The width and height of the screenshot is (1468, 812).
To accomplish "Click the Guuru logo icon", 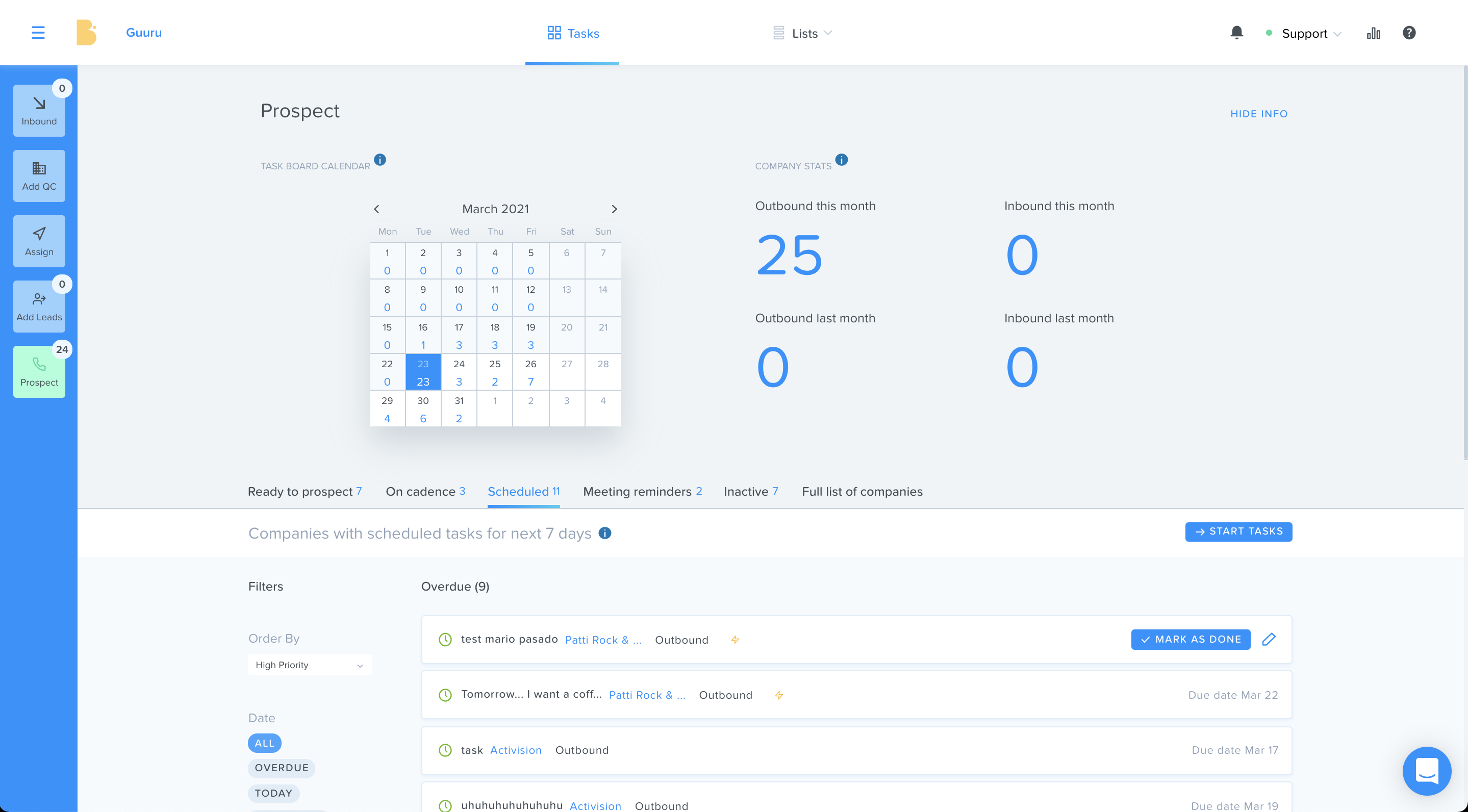I will [86, 33].
